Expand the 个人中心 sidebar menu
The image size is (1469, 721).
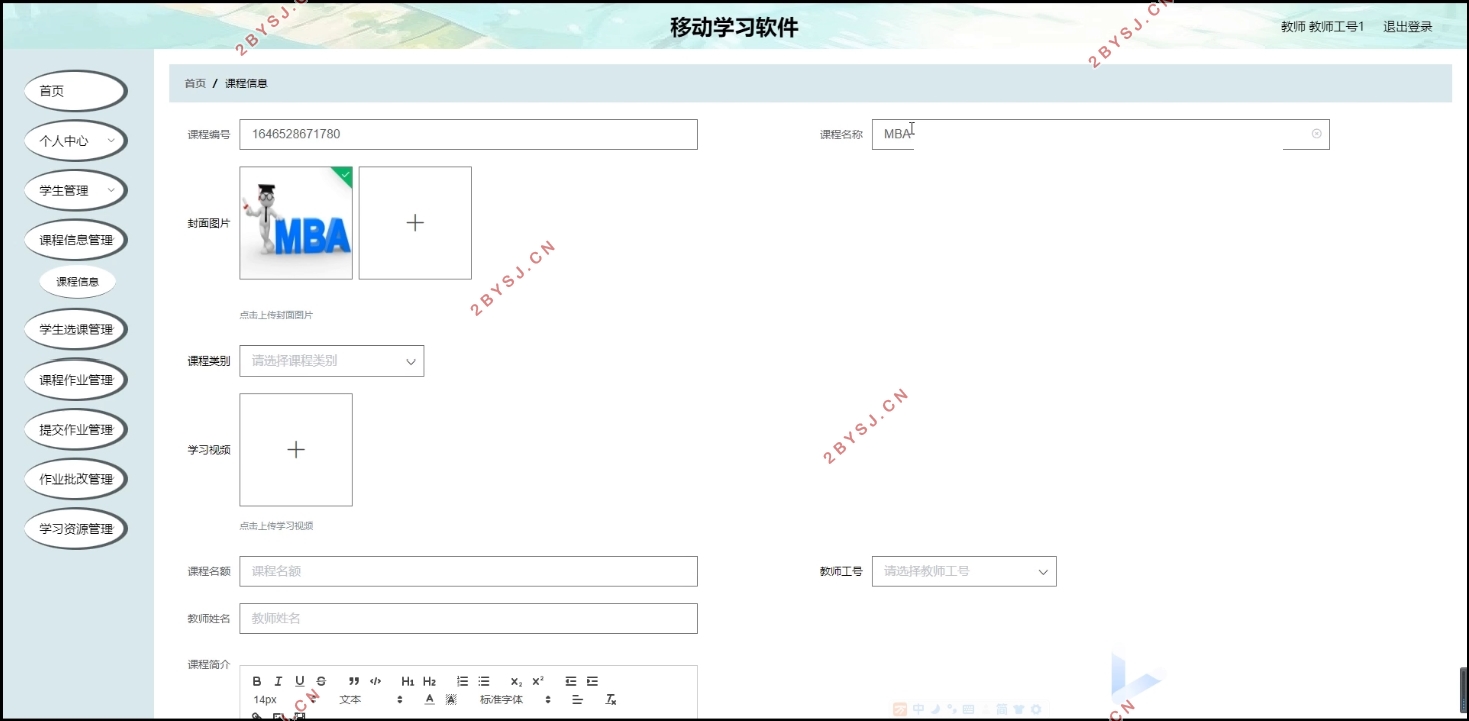click(75, 141)
